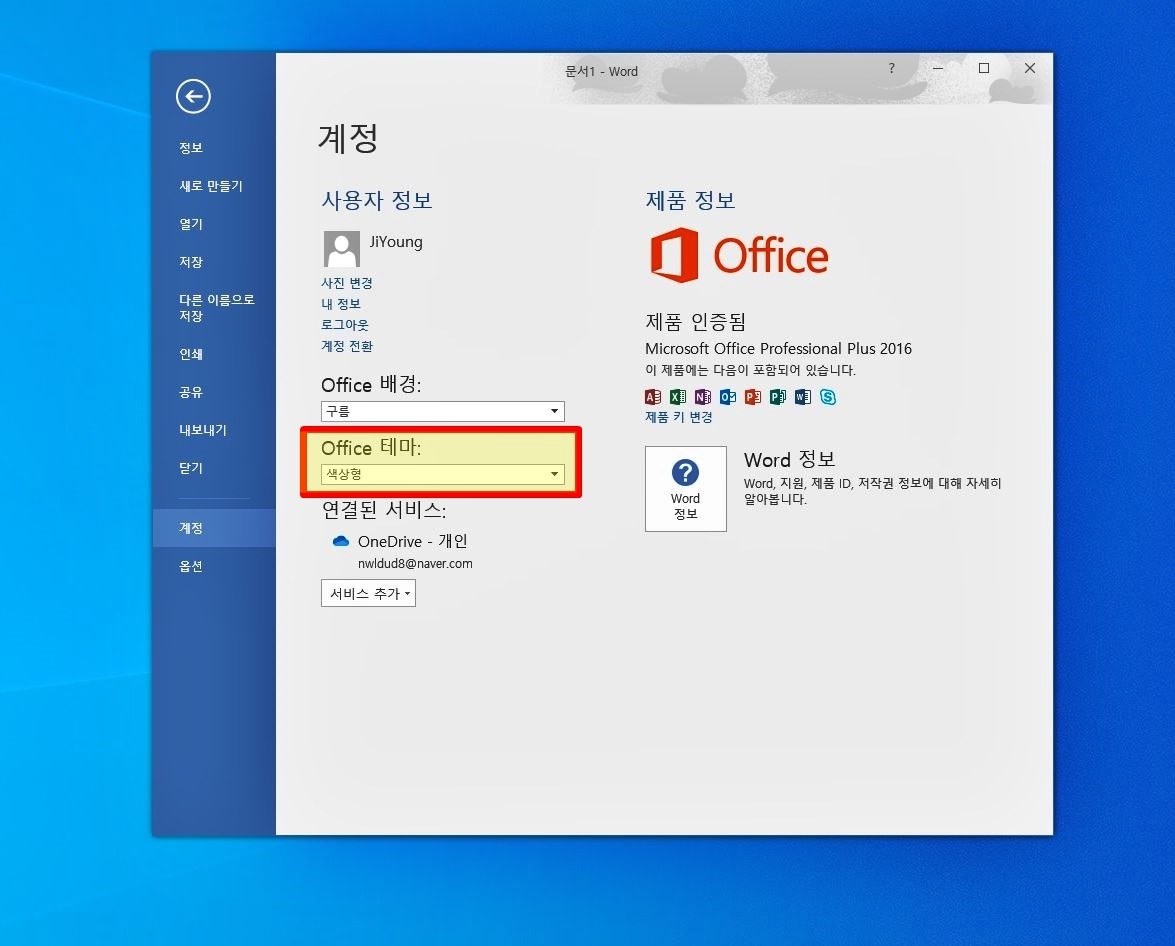Click the 내 정보 link
The width and height of the screenshot is (1175, 946).
tap(341, 304)
